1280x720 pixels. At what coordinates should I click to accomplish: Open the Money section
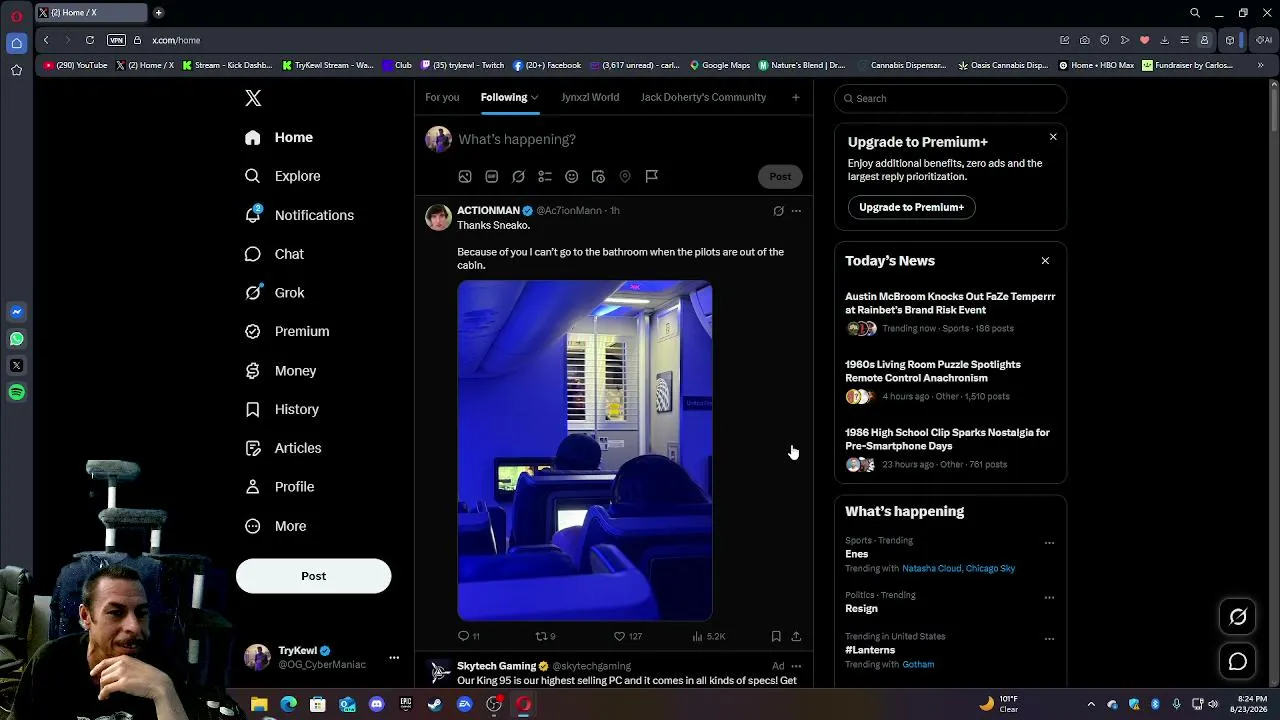[280, 370]
